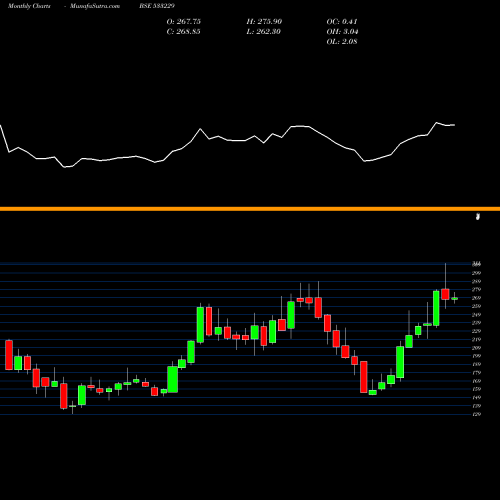Click the 'OL: 2.08' reading

click(342, 42)
